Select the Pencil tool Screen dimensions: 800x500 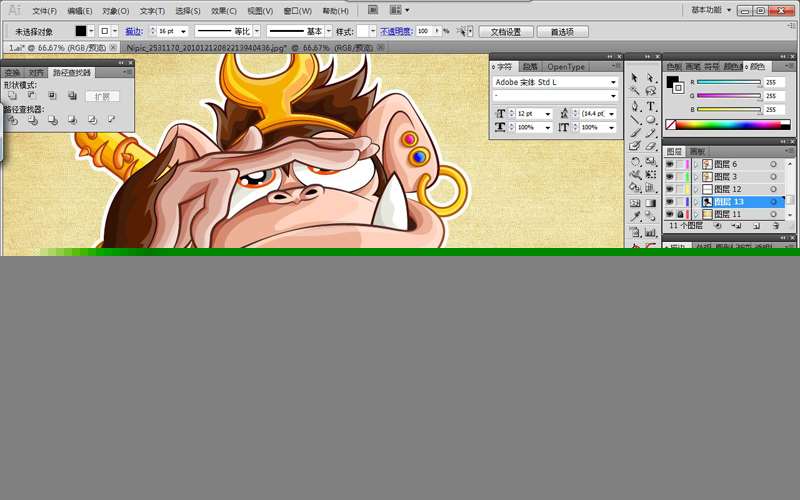[x=651, y=133]
